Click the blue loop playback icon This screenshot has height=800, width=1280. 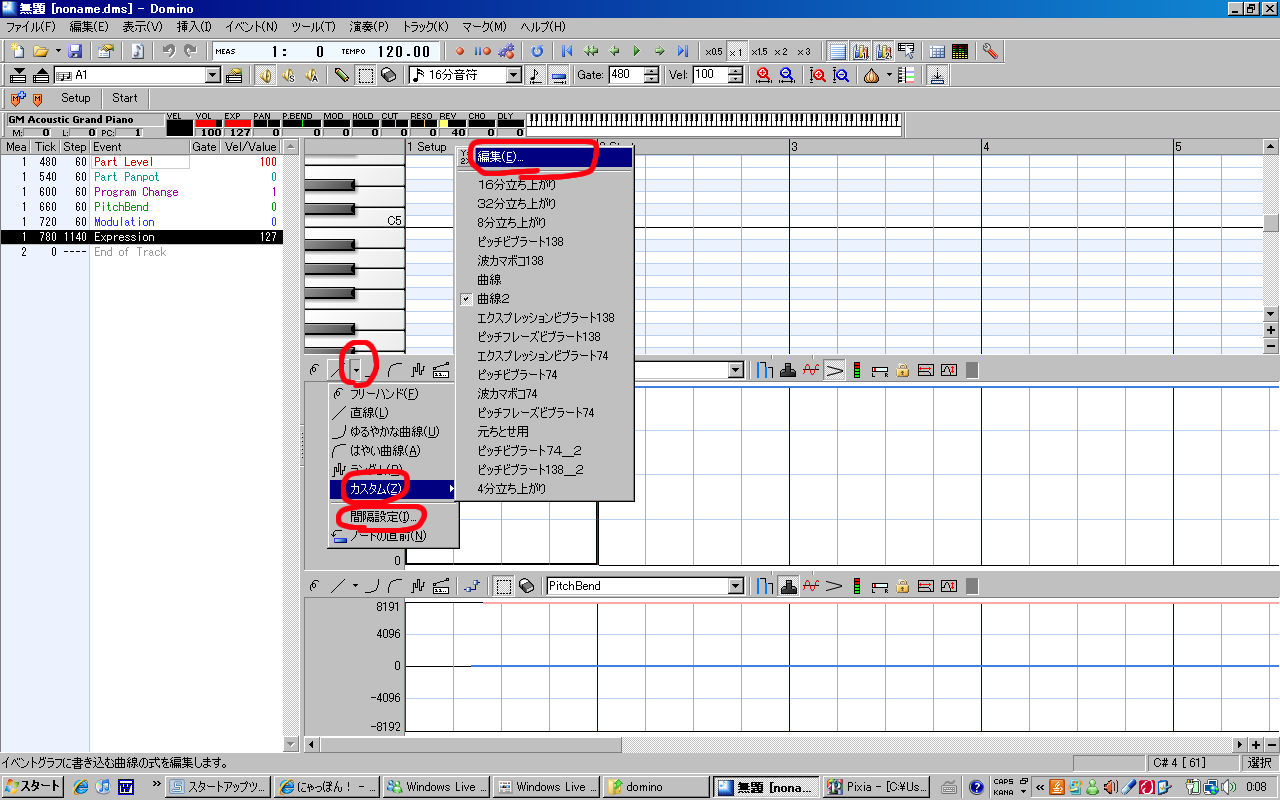point(537,51)
